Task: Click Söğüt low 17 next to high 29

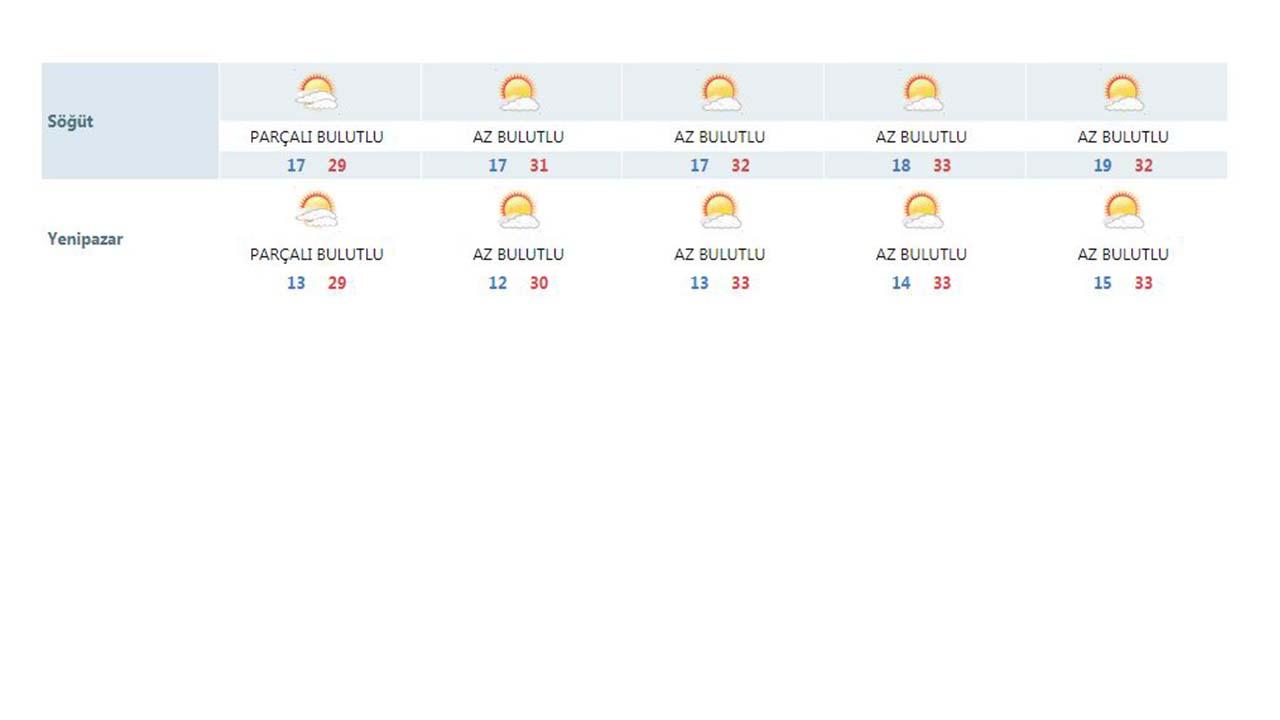Action: [296, 166]
